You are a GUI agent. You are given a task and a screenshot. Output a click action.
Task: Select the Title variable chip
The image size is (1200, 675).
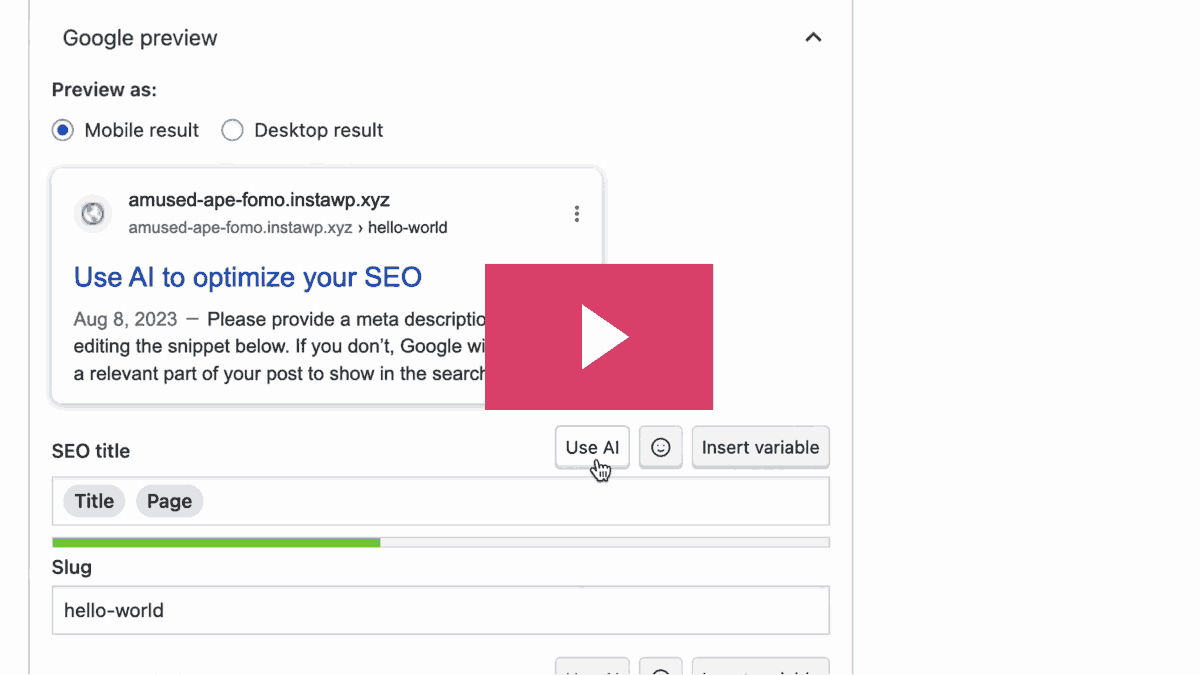click(94, 501)
